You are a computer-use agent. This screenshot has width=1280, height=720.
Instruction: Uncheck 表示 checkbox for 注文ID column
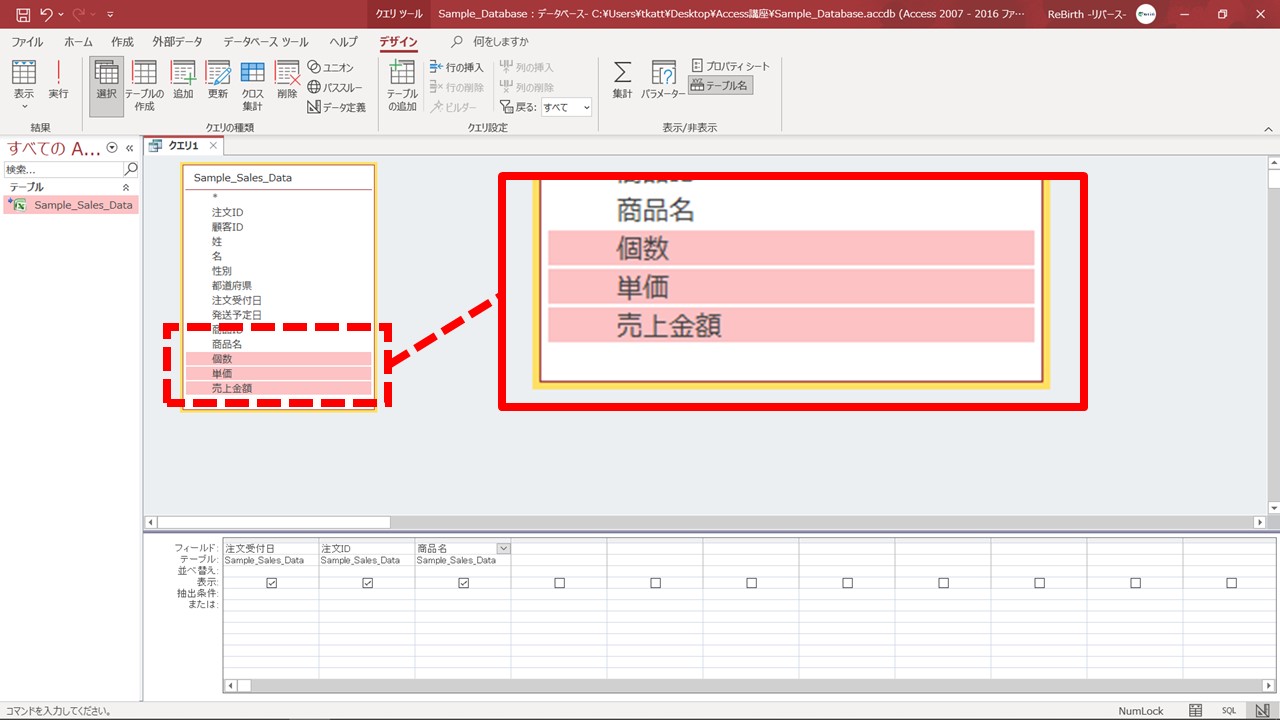pos(367,583)
